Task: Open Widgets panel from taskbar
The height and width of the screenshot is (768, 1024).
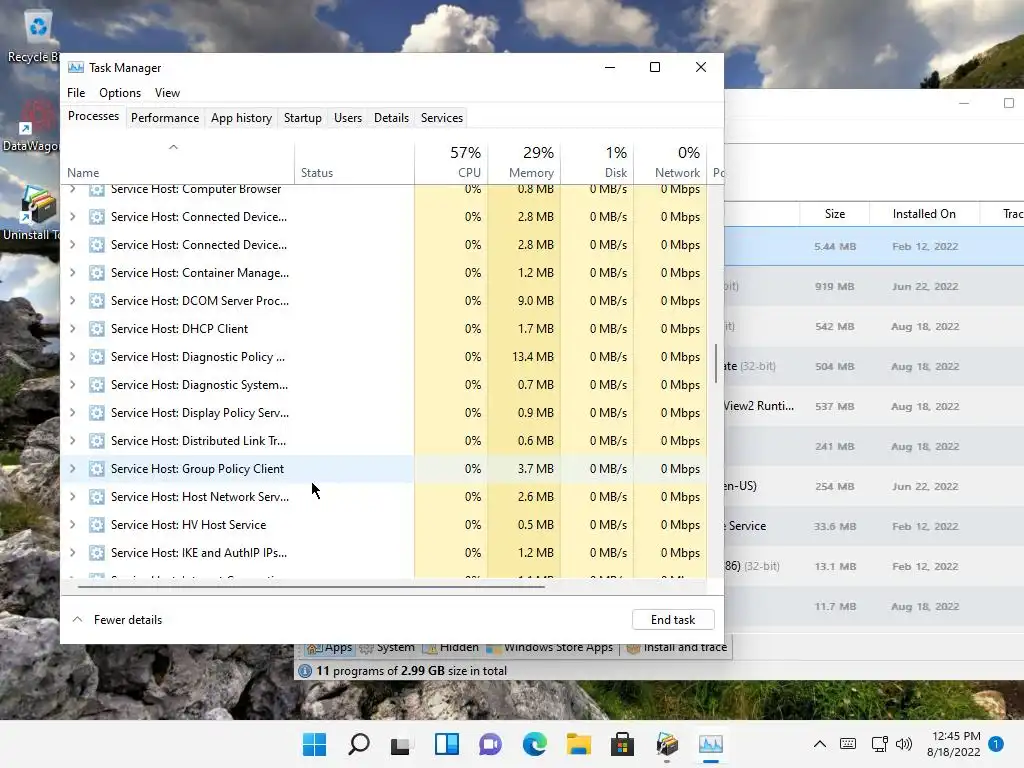Action: click(x=447, y=744)
